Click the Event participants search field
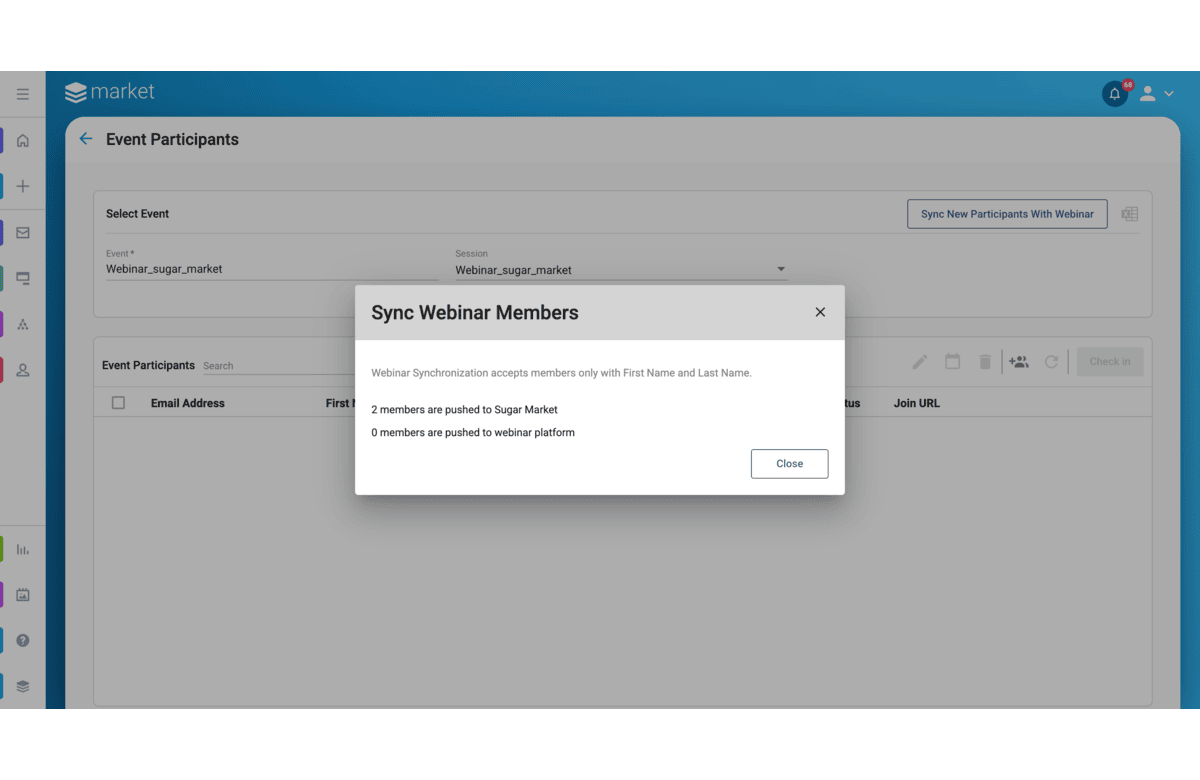The image size is (1200, 780). pos(275,366)
